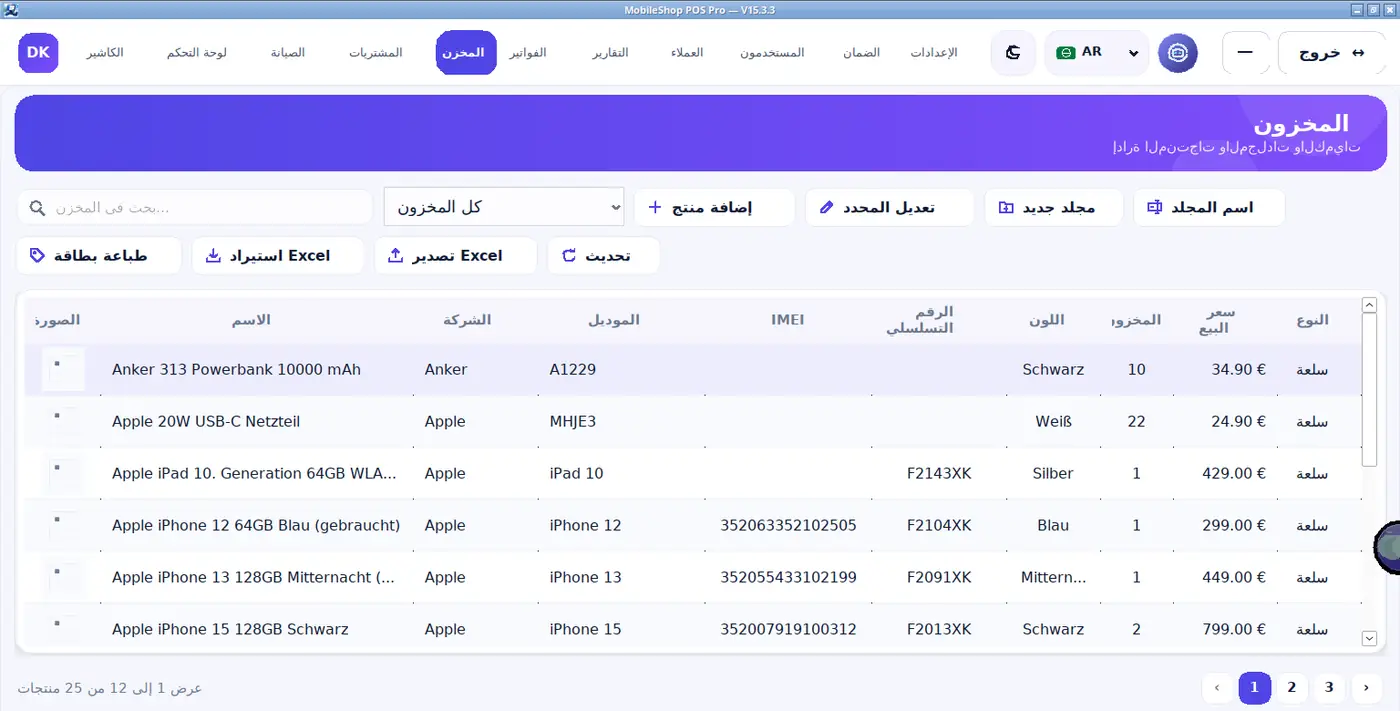The height and width of the screenshot is (711, 1400).
Task: Click the خروج logout button
Action: click(1331, 53)
